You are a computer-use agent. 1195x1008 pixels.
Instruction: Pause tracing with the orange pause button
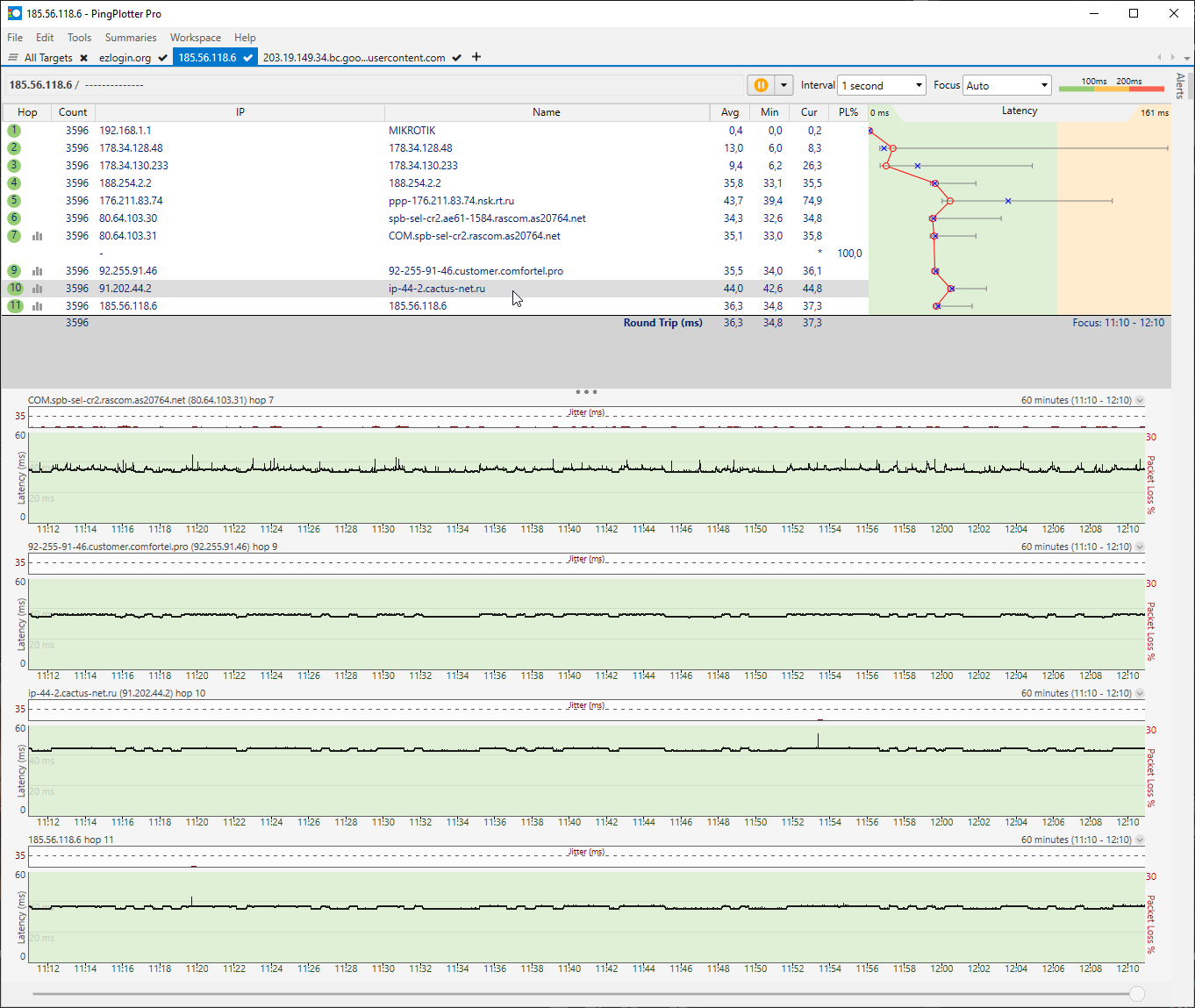pyautogui.click(x=761, y=85)
